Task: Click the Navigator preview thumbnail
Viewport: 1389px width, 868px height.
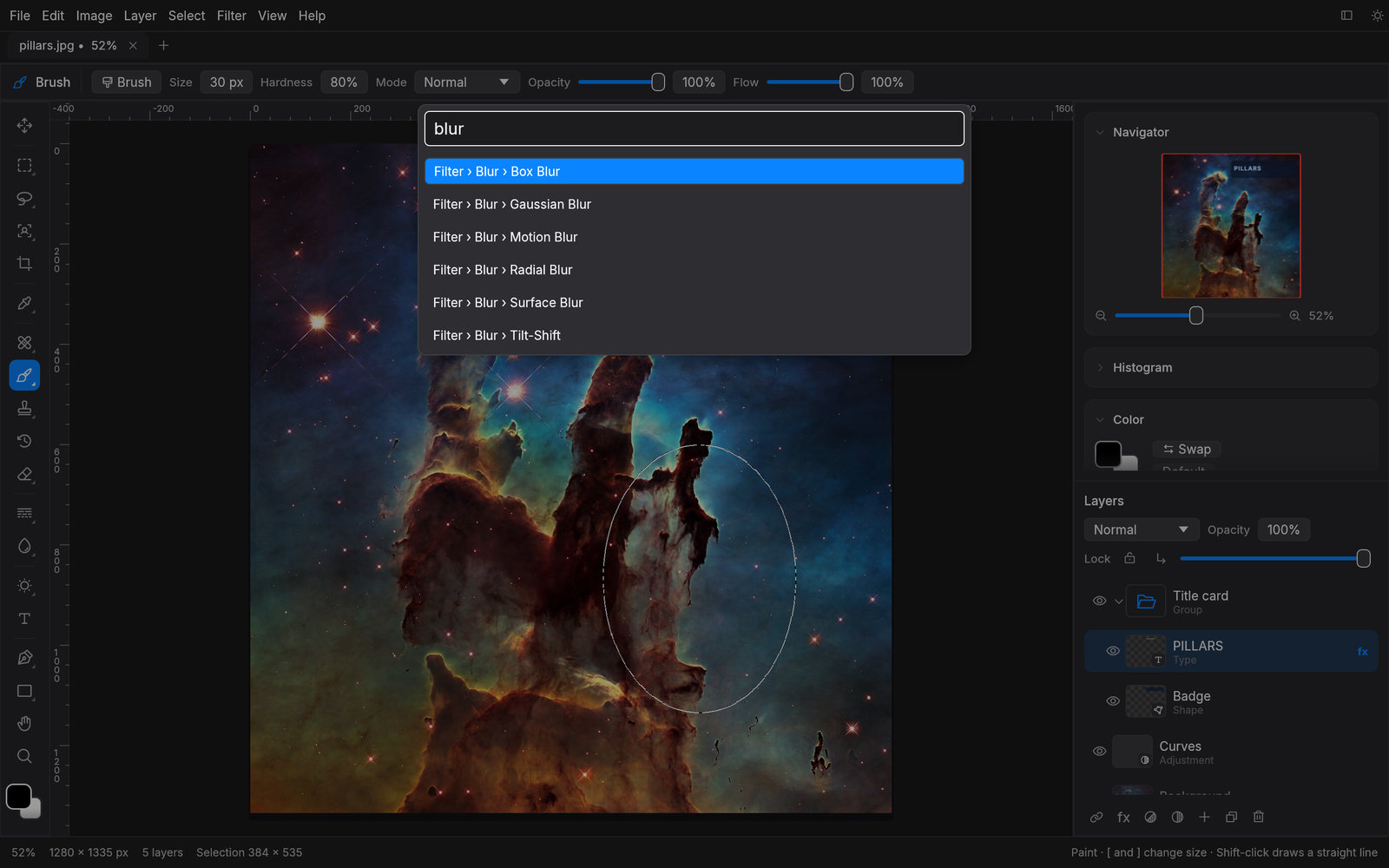Action: [1231, 226]
